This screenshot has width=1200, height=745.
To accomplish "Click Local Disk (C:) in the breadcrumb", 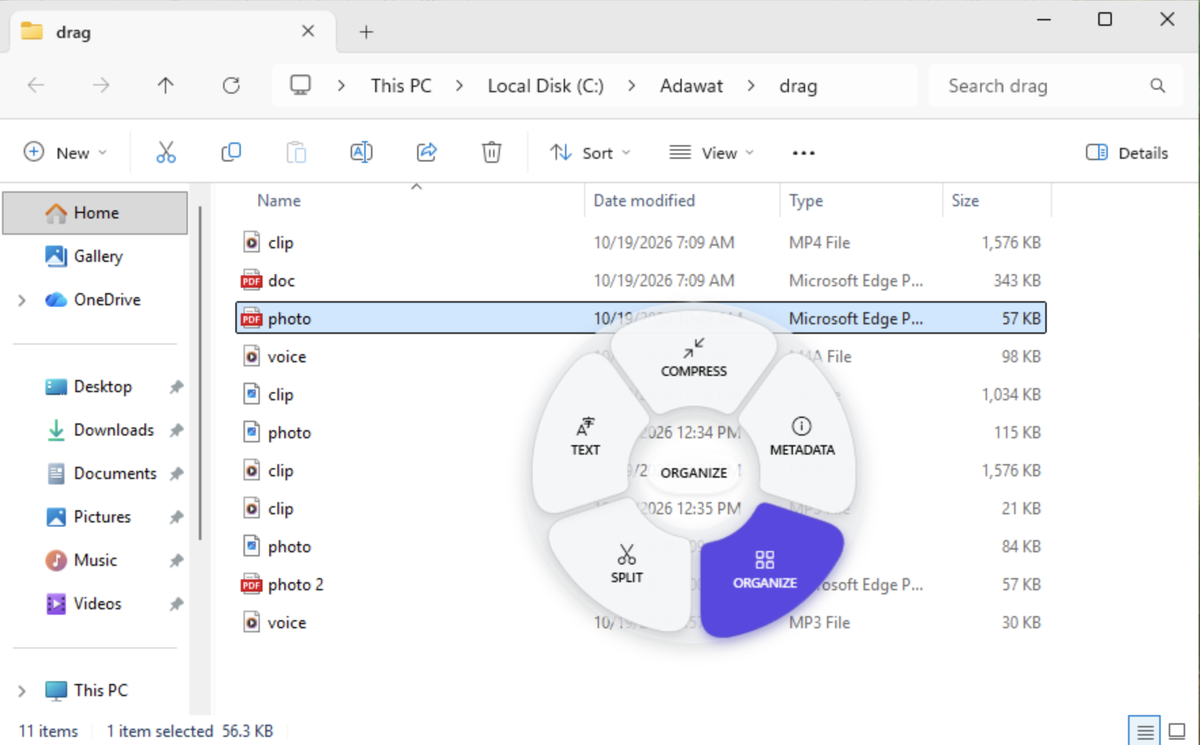I will pyautogui.click(x=546, y=86).
